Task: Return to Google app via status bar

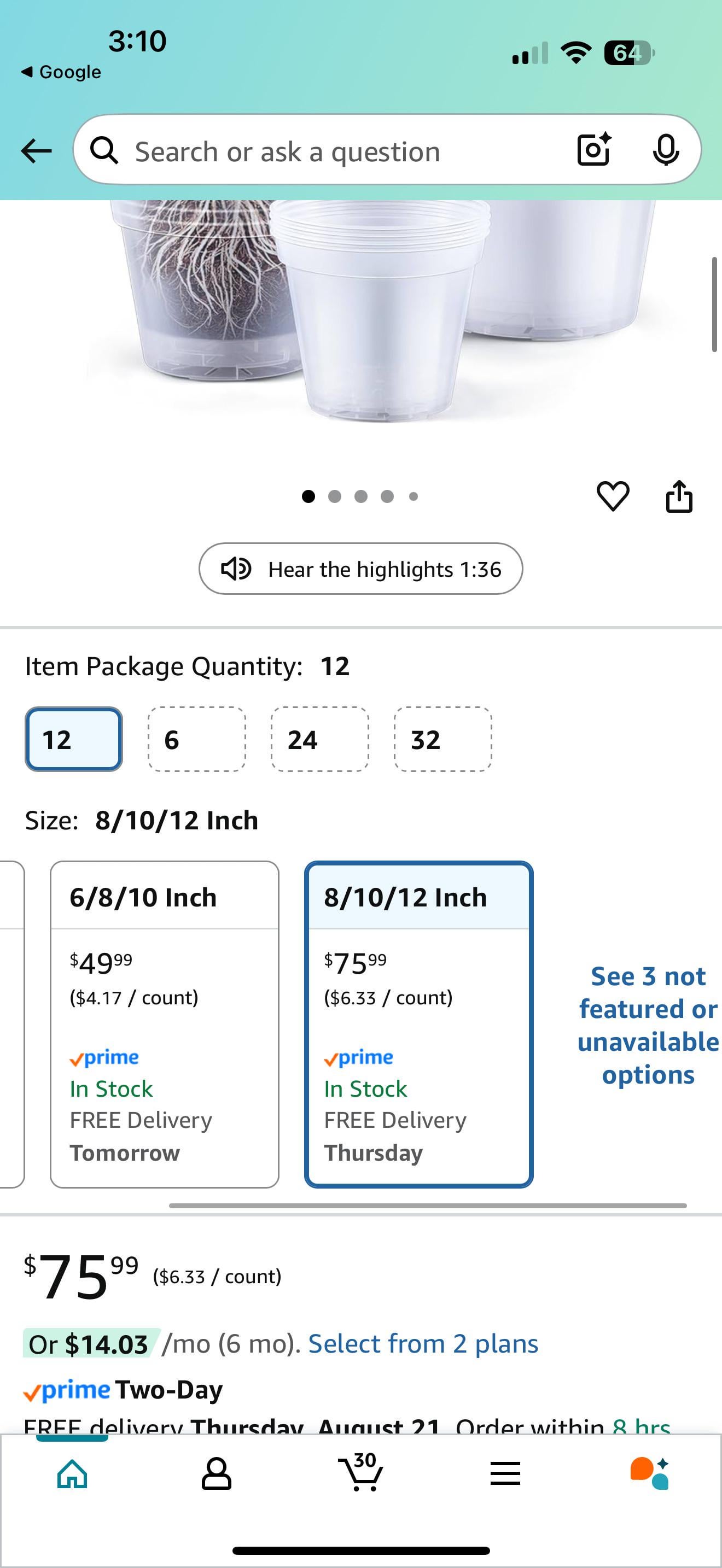Action: 61,72
